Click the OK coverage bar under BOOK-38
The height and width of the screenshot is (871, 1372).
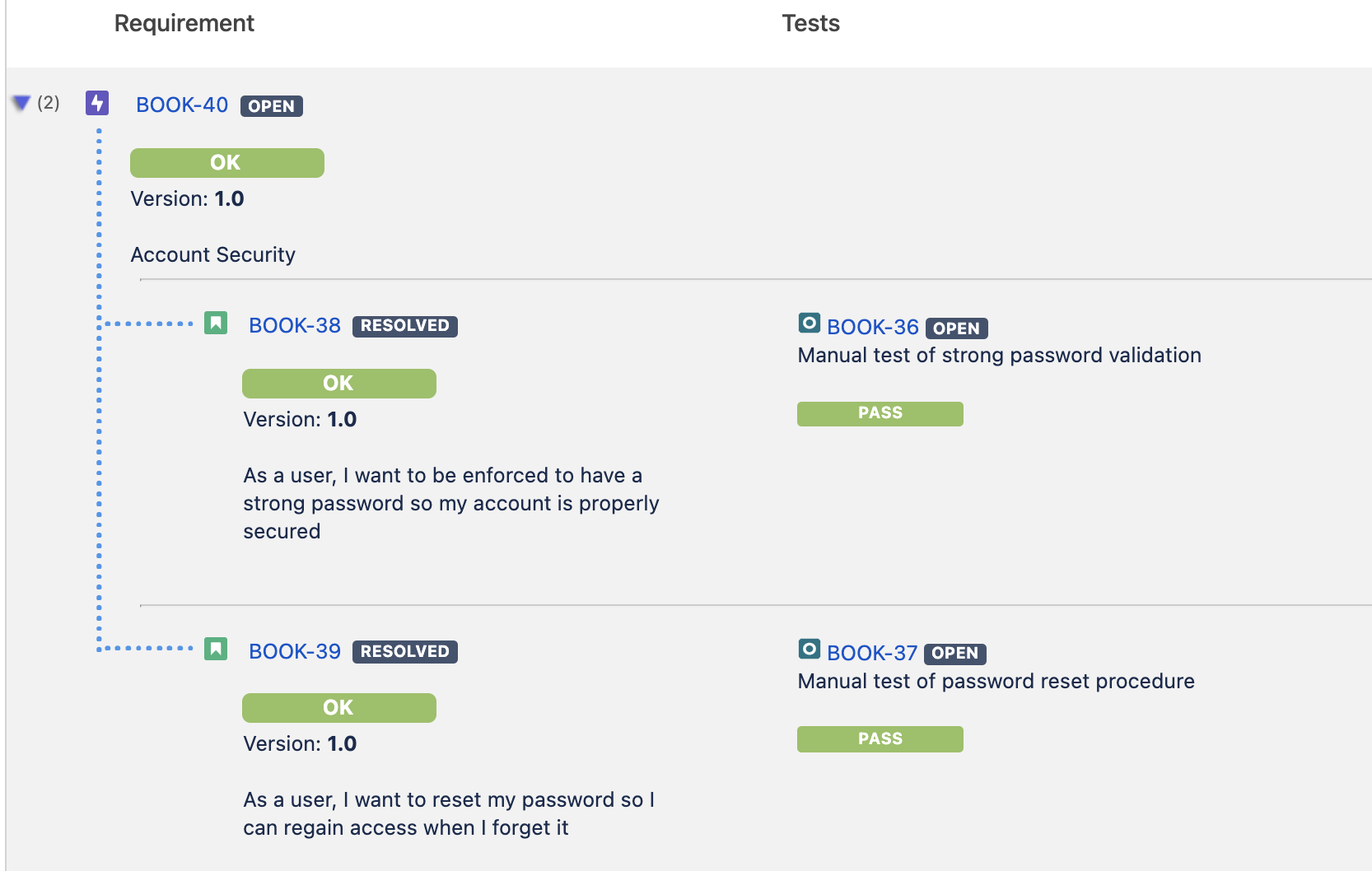click(339, 384)
